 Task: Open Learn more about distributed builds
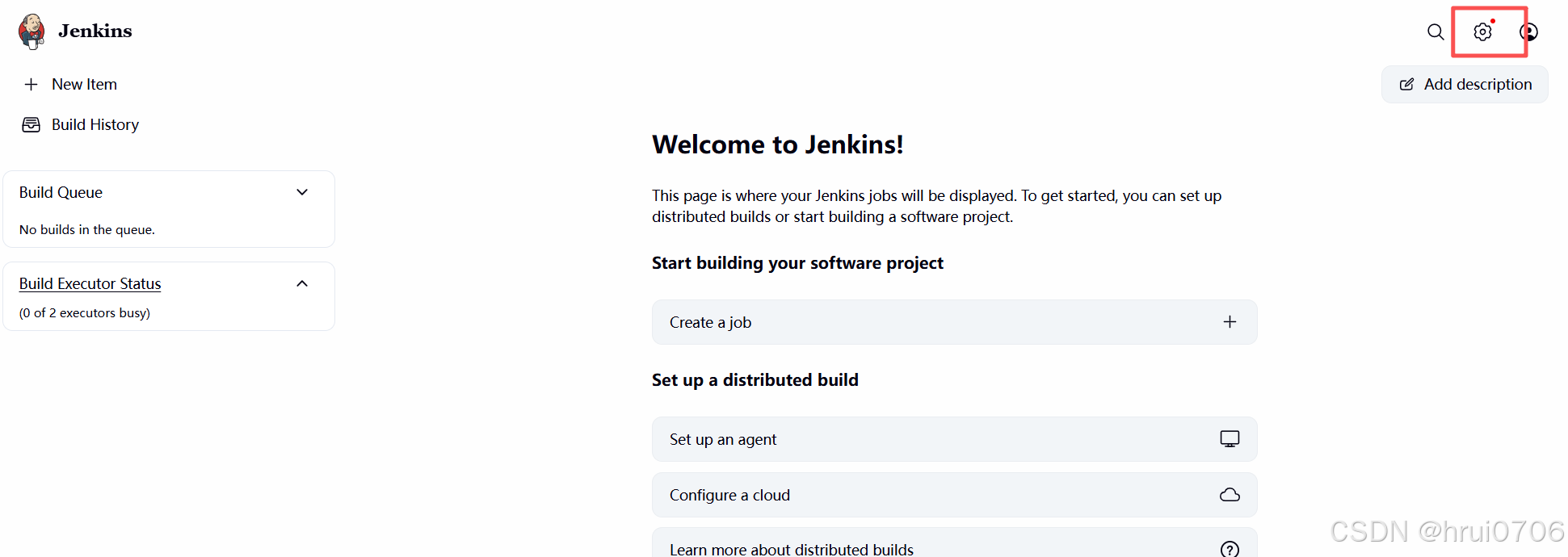point(954,542)
